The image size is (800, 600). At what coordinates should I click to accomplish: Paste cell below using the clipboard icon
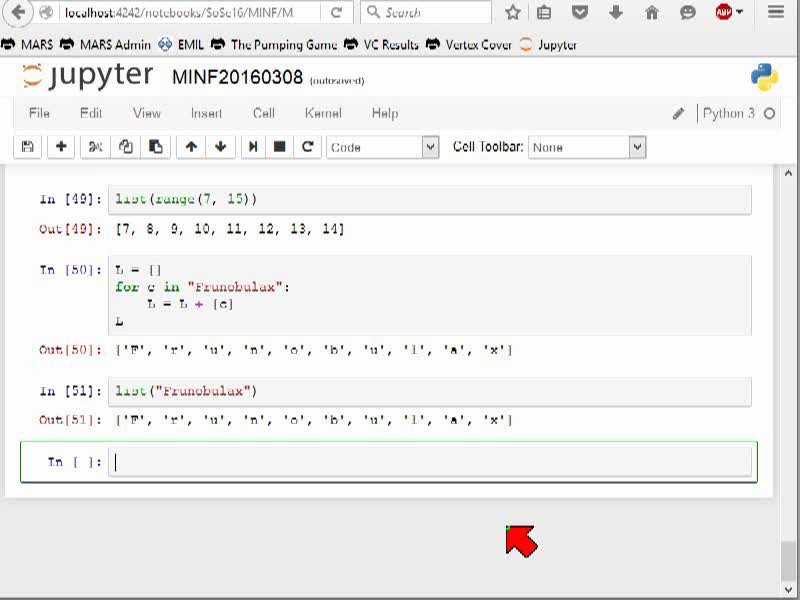(156, 147)
